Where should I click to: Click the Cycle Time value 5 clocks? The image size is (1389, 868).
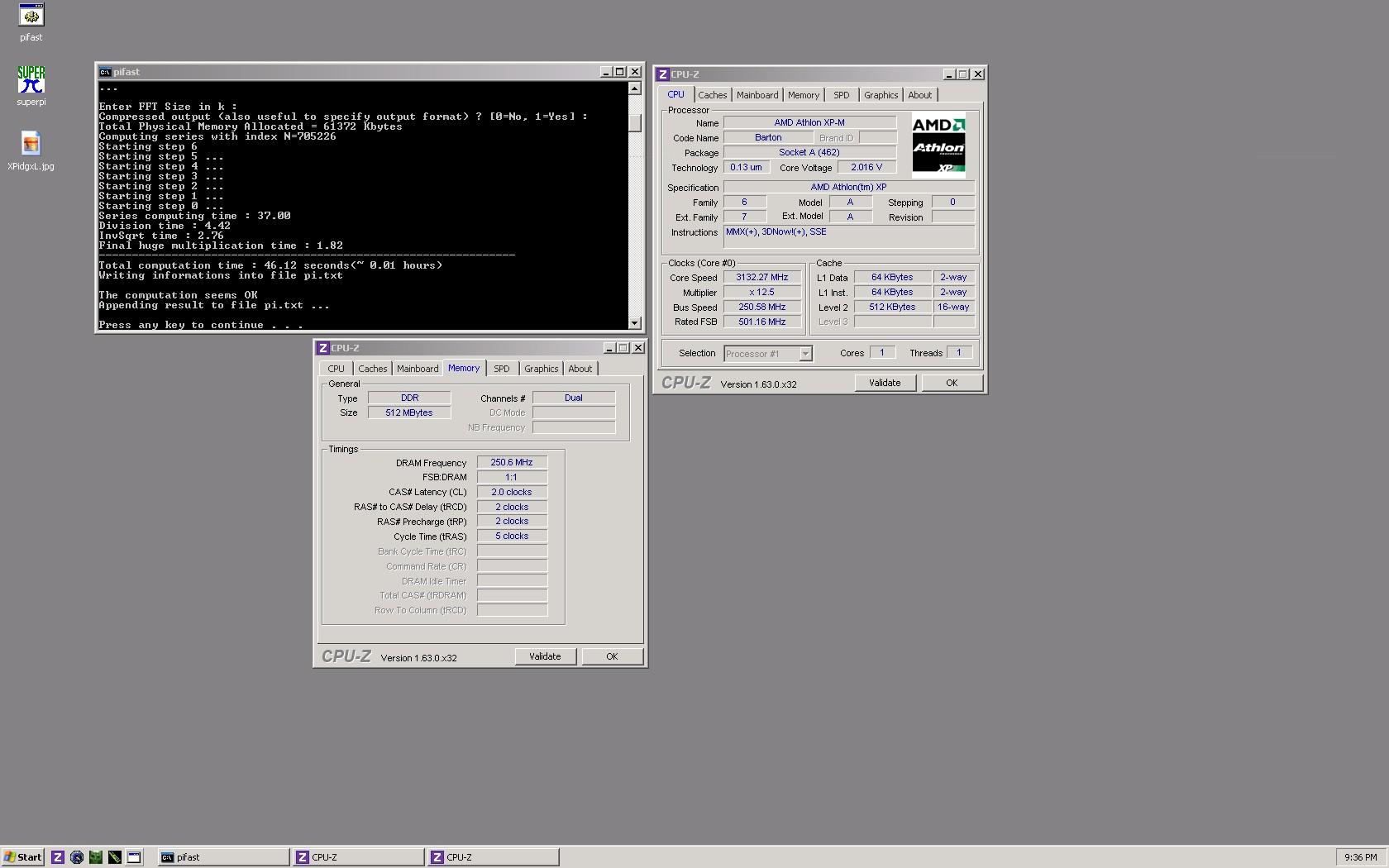(x=512, y=537)
